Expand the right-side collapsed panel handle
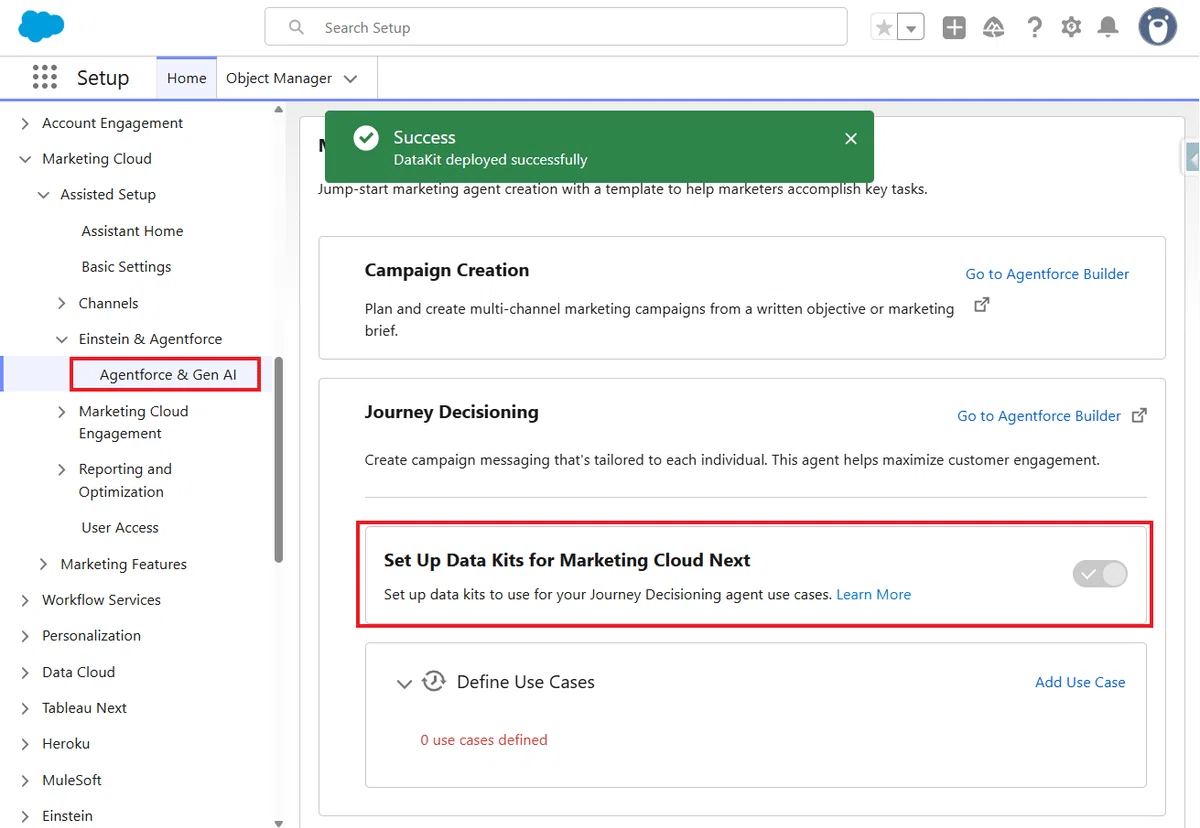The width and height of the screenshot is (1200, 828). click(1191, 158)
